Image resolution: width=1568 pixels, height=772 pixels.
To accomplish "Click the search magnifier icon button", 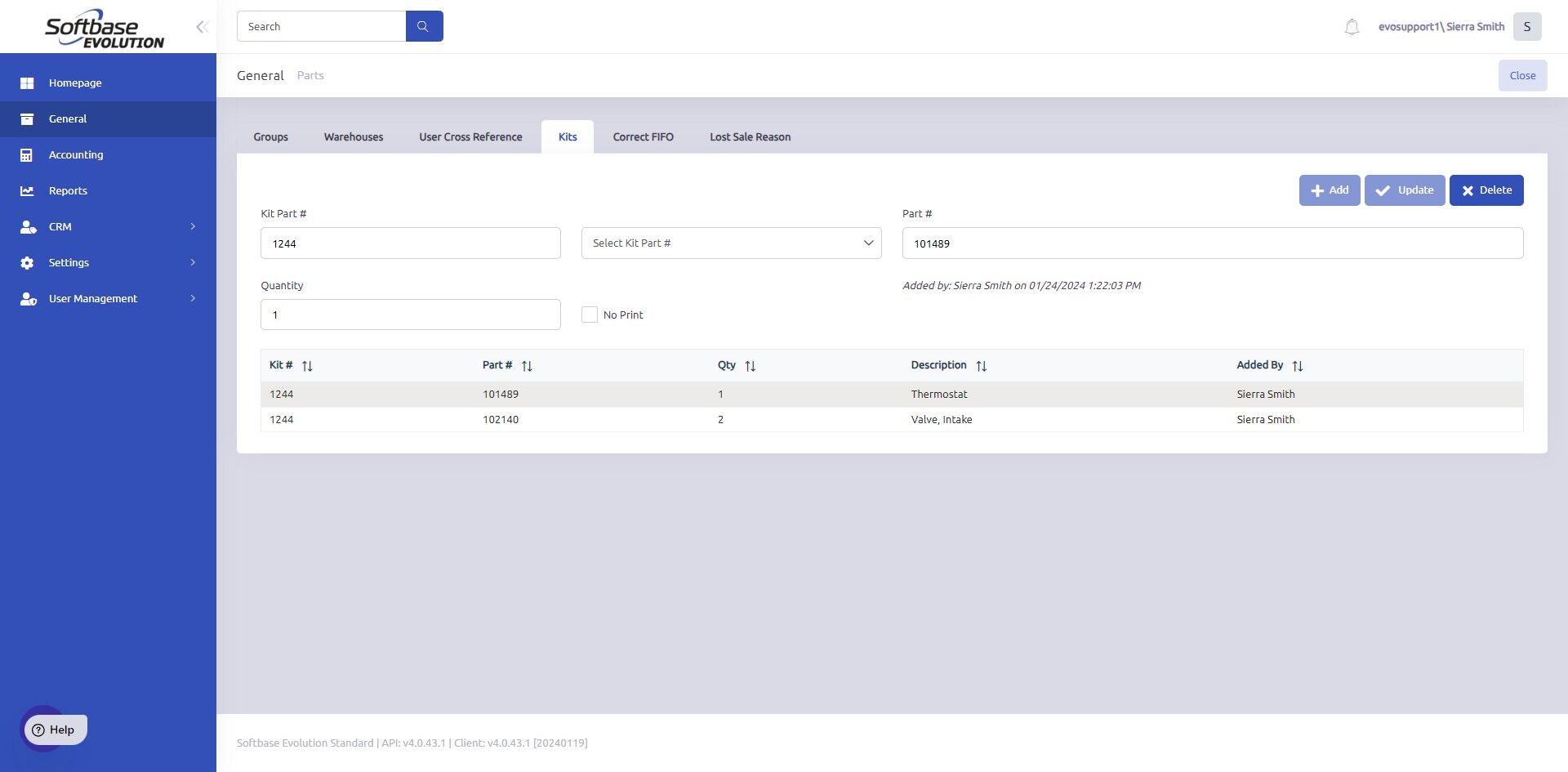I will 424,26.
